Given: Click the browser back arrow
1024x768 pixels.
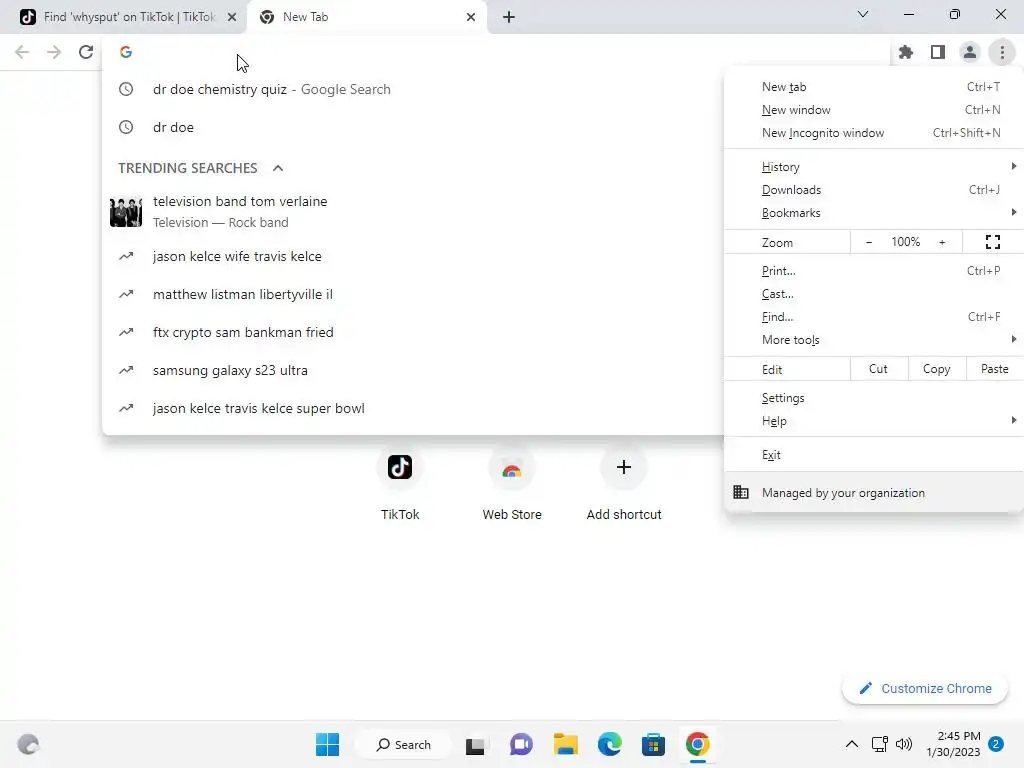Looking at the screenshot, I should click(22, 52).
